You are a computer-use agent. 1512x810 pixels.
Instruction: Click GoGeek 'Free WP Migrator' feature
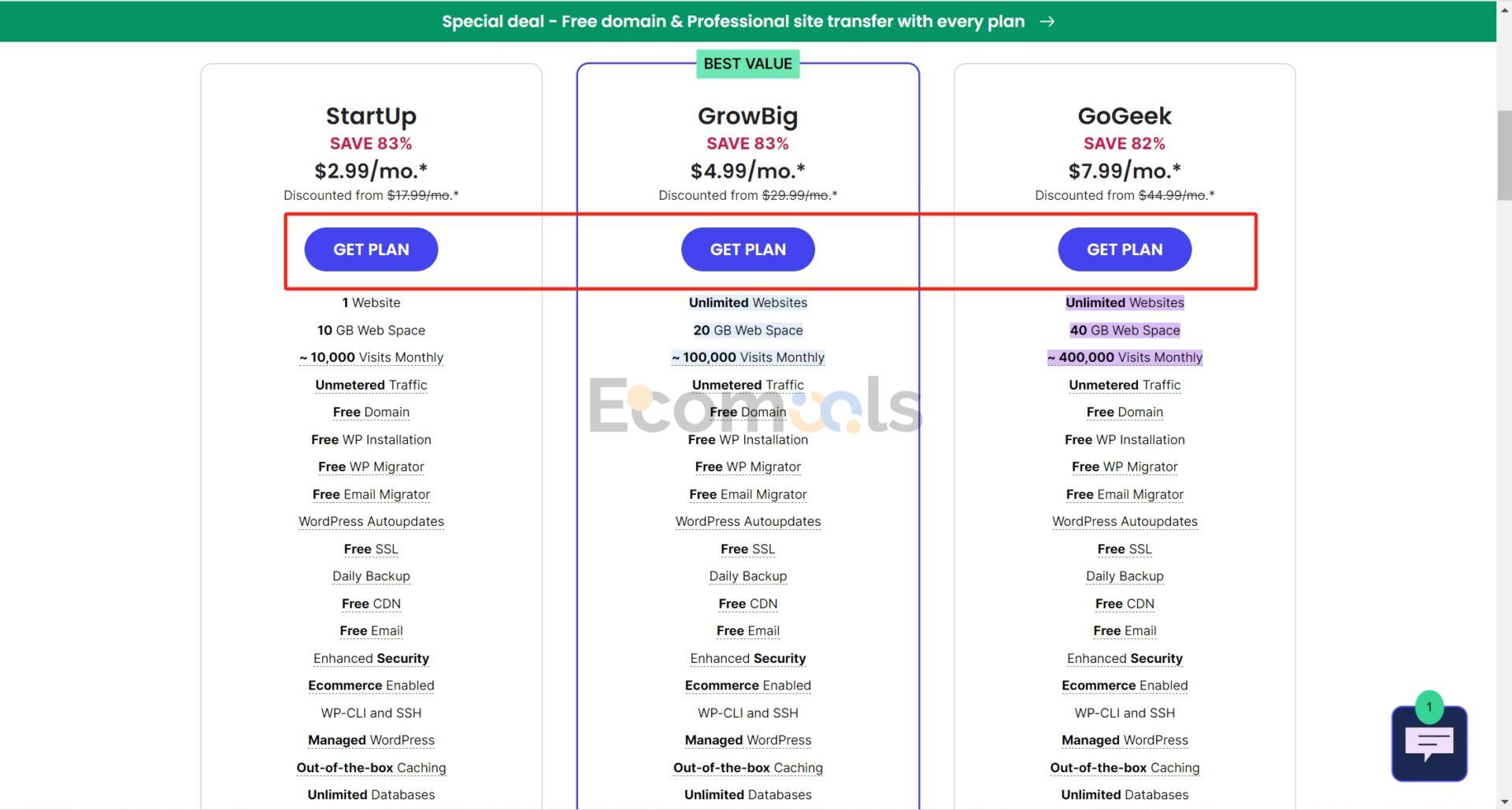[1125, 467]
